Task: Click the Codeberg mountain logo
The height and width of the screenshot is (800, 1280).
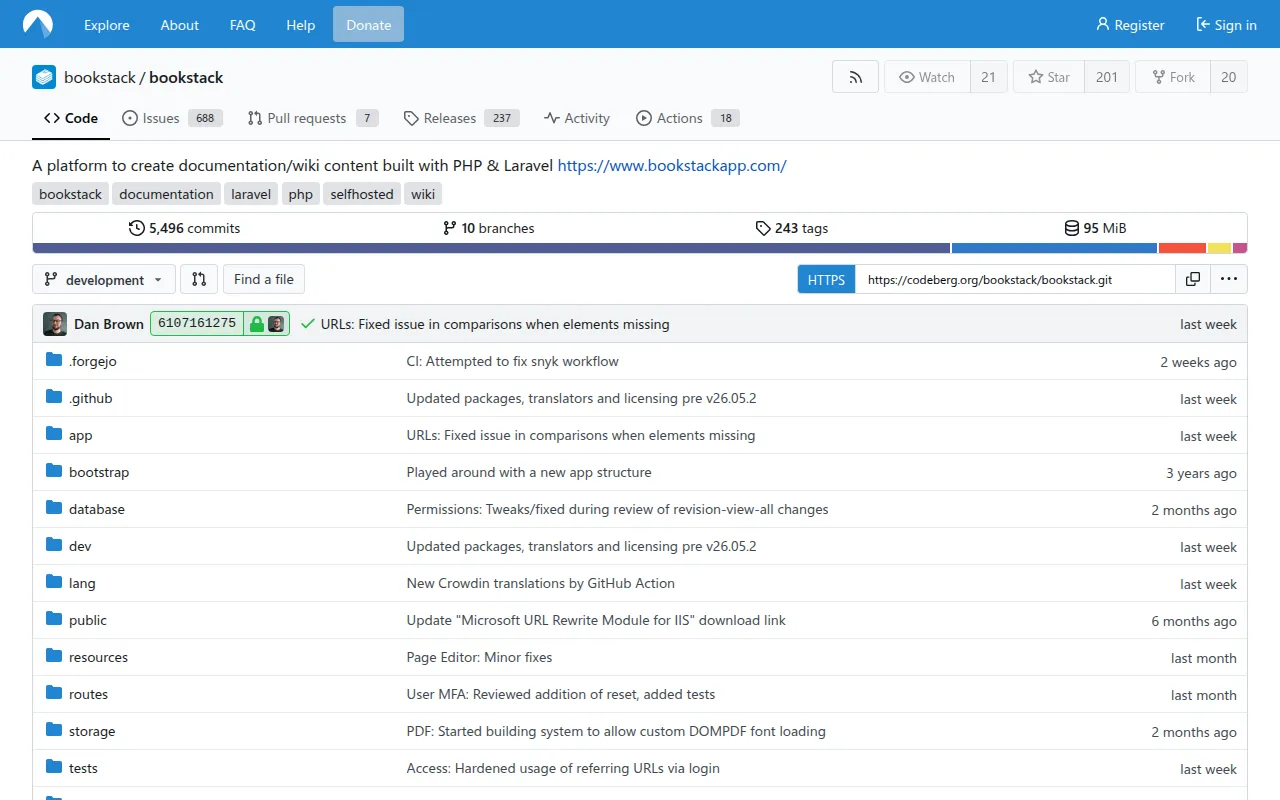Action: tap(38, 24)
